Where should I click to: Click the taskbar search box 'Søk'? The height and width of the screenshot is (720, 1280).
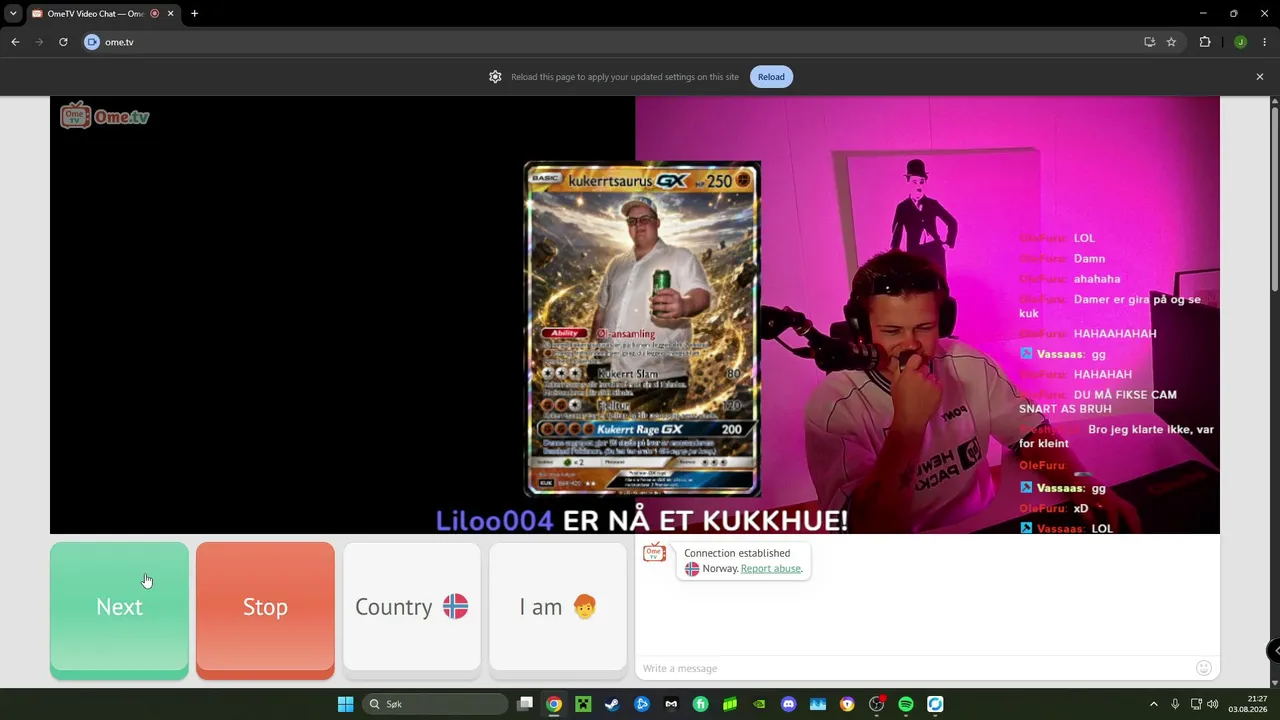(435, 704)
